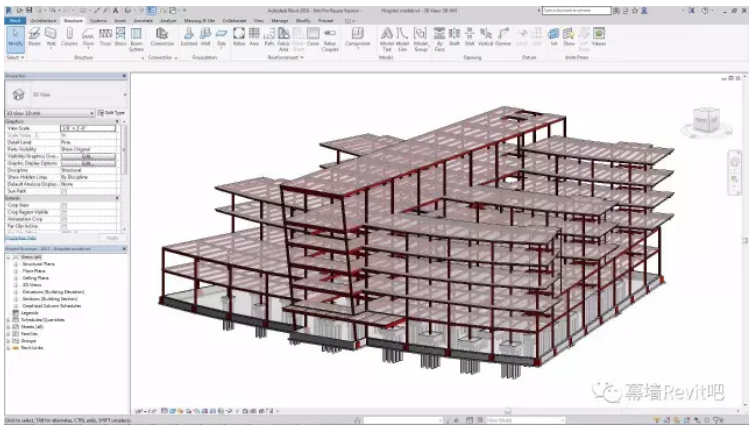753x431 pixels.
Task: Click the Apply button in Properties
Action: pos(112,238)
